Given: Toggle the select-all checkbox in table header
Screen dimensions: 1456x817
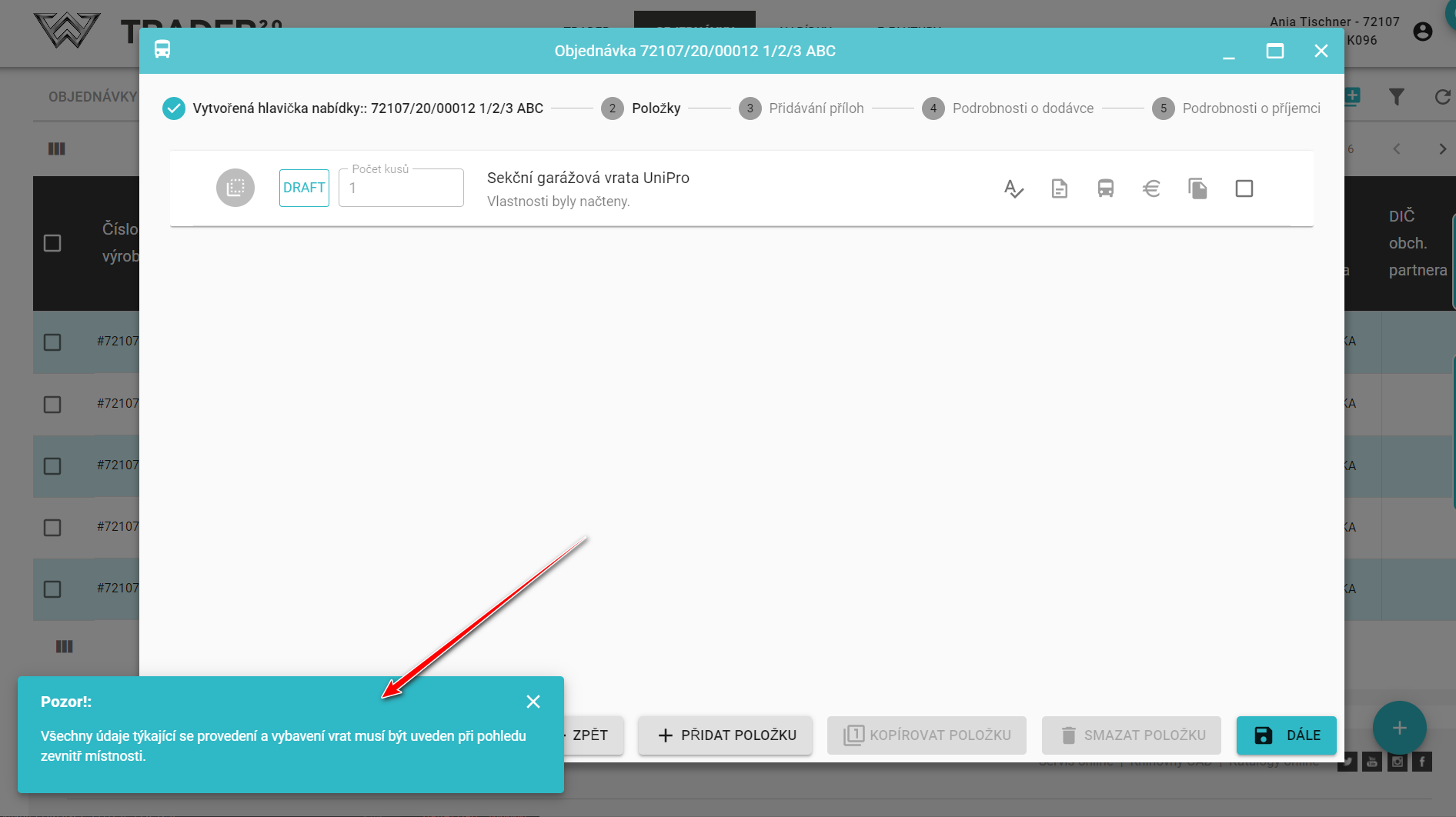Looking at the screenshot, I should click(x=52, y=243).
